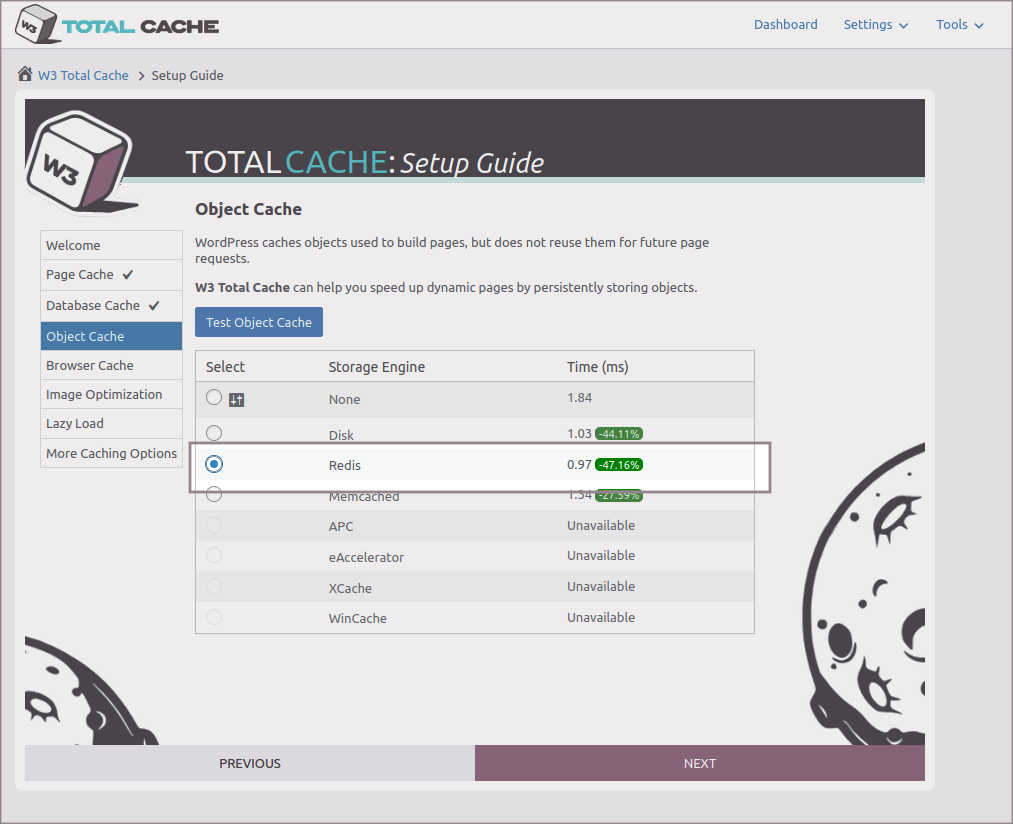Select the None storage engine radio button
This screenshot has width=1013, height=824.
[214, 398]
